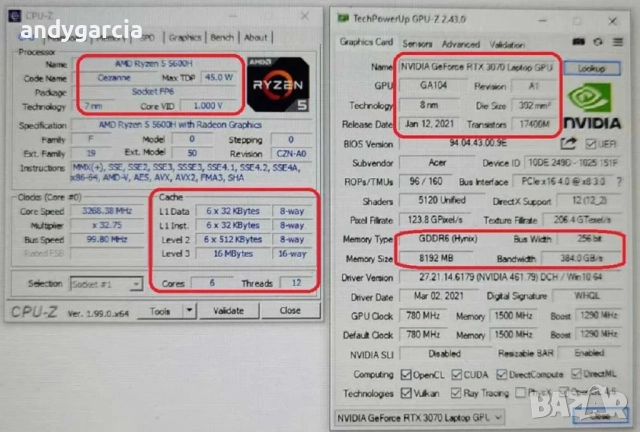Click the NVIDIA logo in GPU-Z

coord(592,105)
